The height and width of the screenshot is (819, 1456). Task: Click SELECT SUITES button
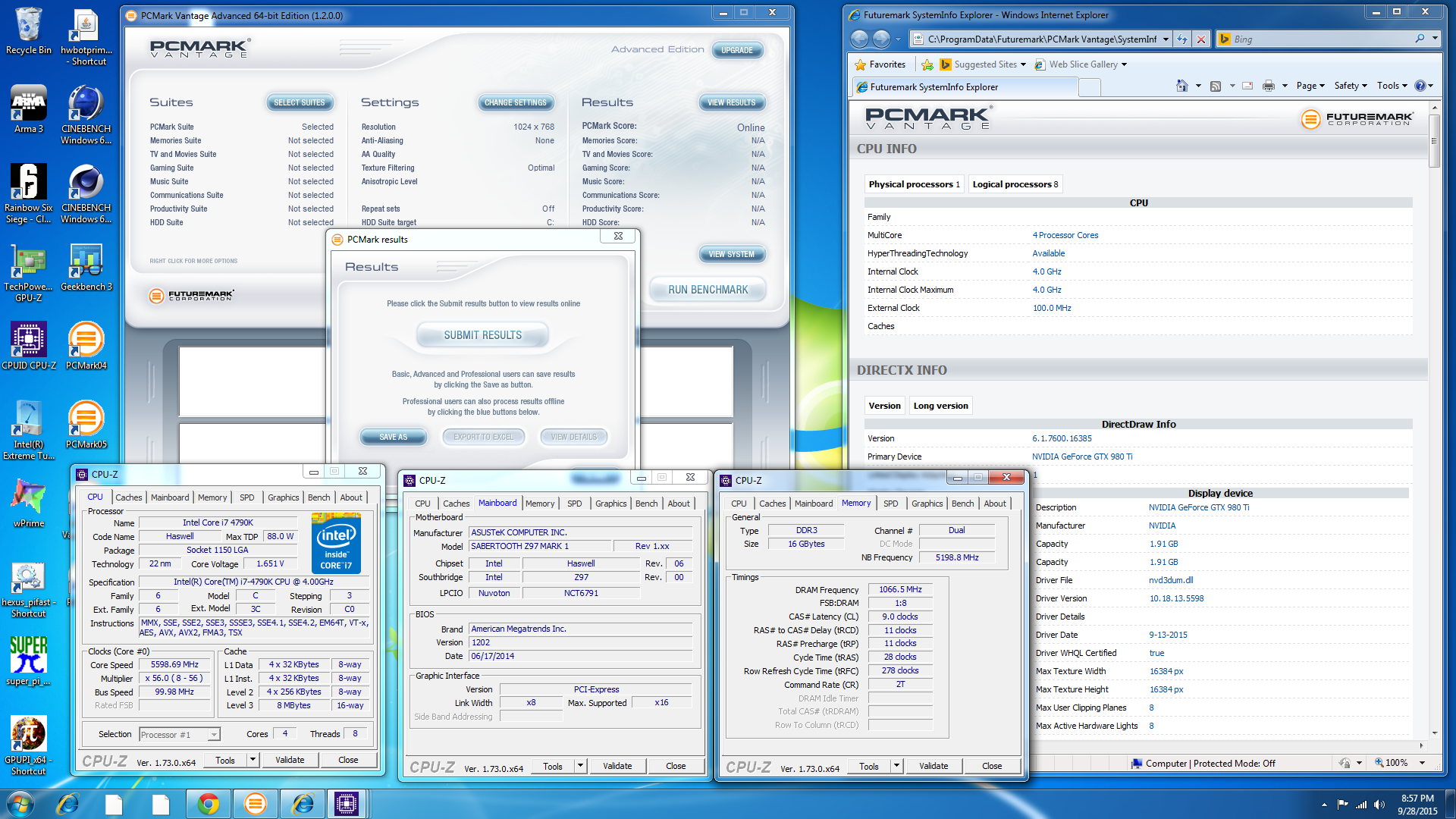[x=299, y=102]
